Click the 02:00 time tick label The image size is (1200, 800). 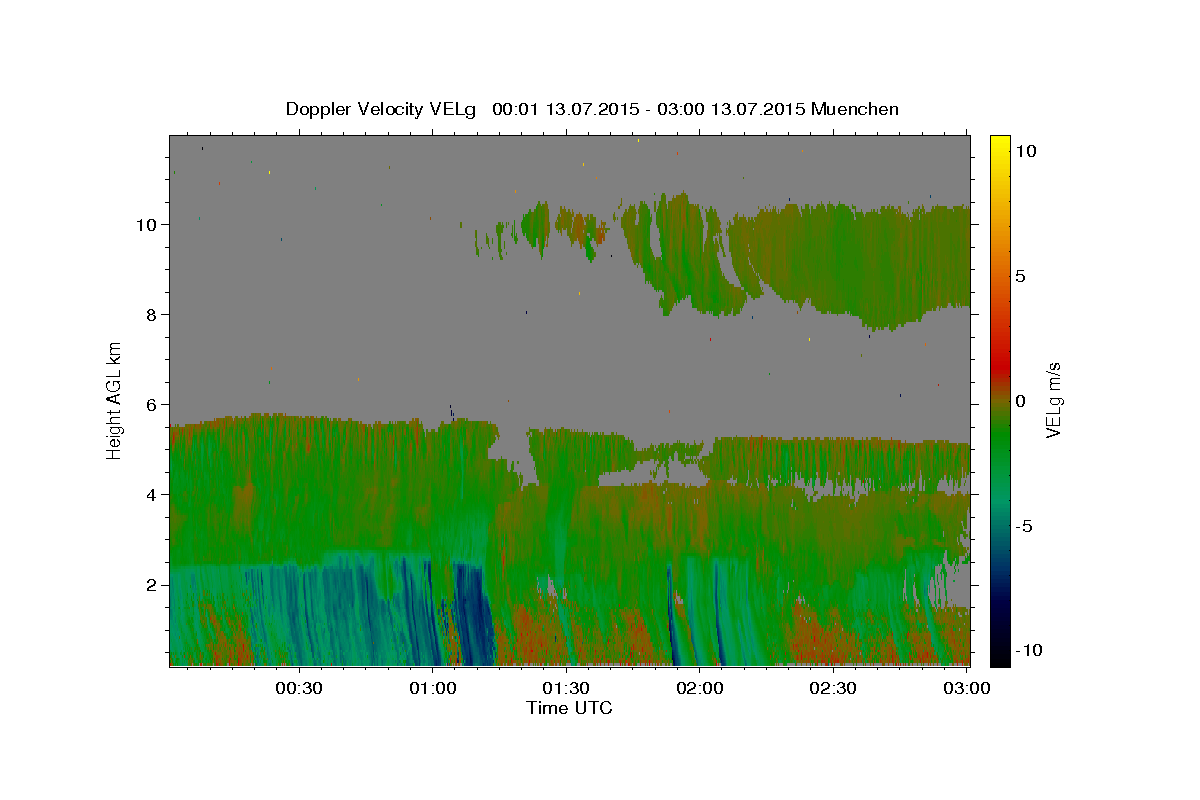point(700,688)
